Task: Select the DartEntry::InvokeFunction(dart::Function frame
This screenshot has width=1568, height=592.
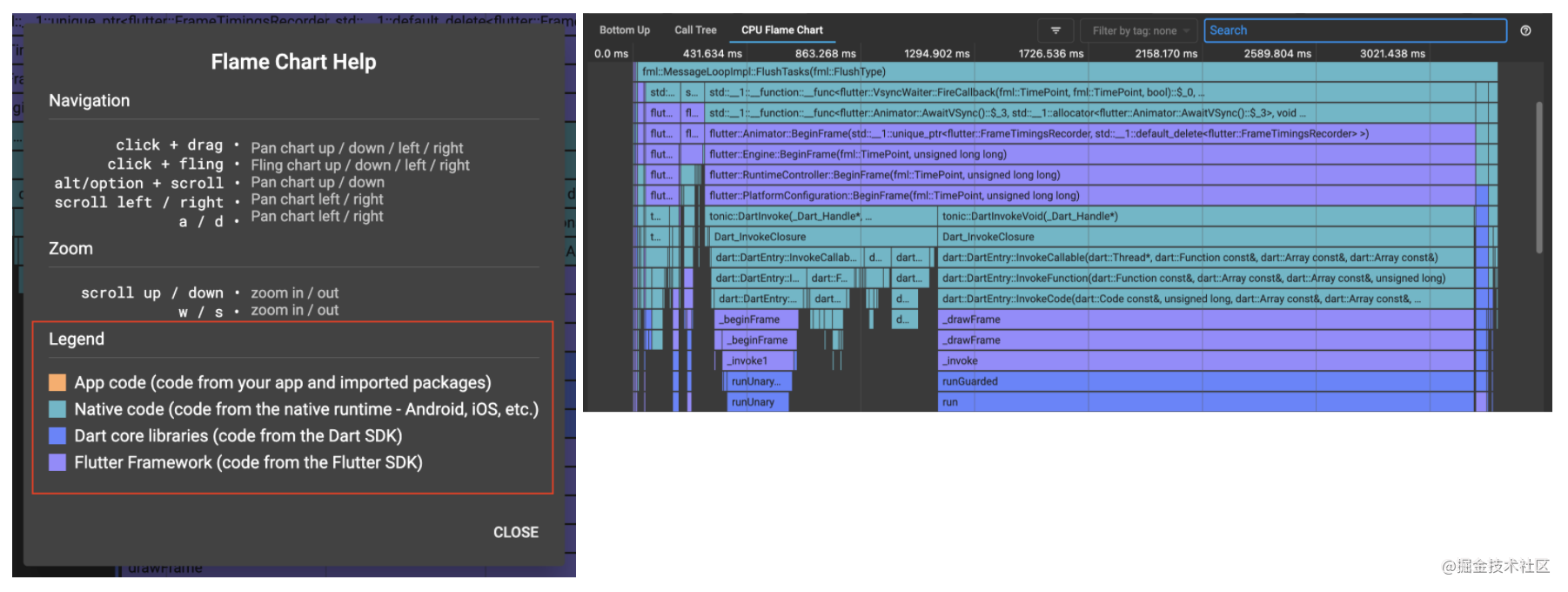Action: coord(1207,279)
